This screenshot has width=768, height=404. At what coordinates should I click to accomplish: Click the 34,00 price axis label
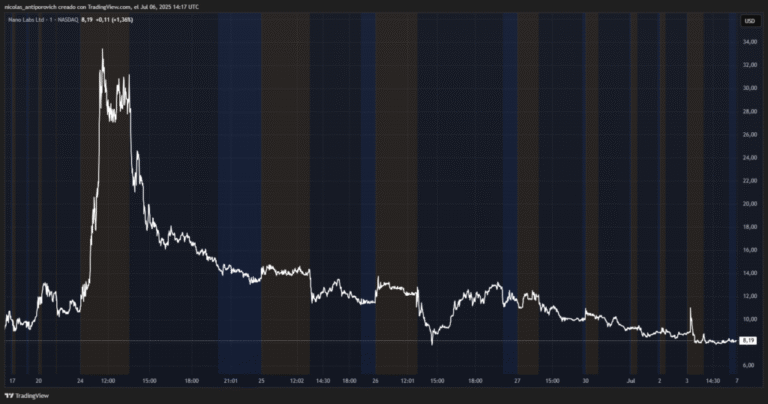coord(750,42)
